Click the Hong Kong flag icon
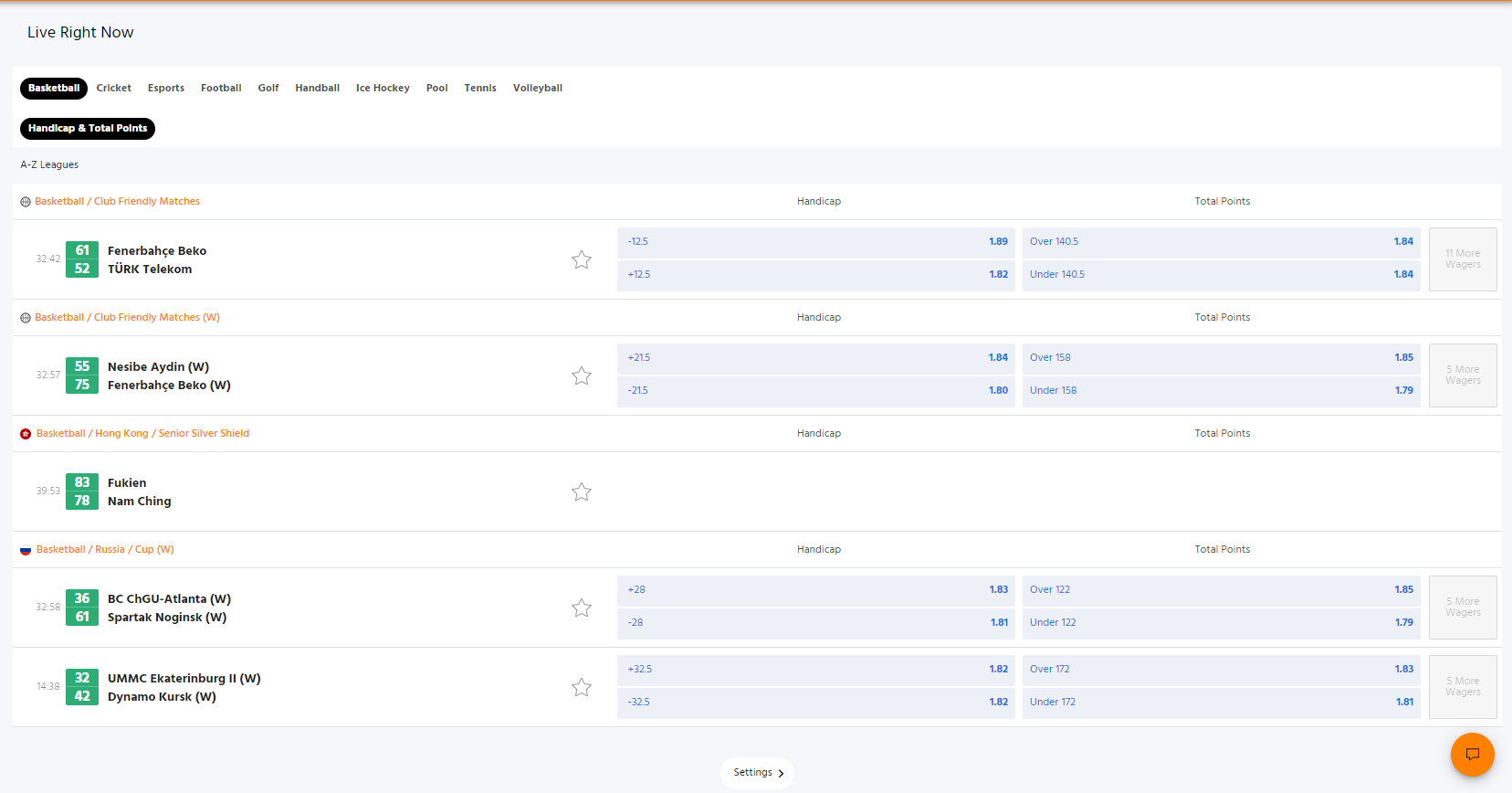 click(x=26, y=434)
